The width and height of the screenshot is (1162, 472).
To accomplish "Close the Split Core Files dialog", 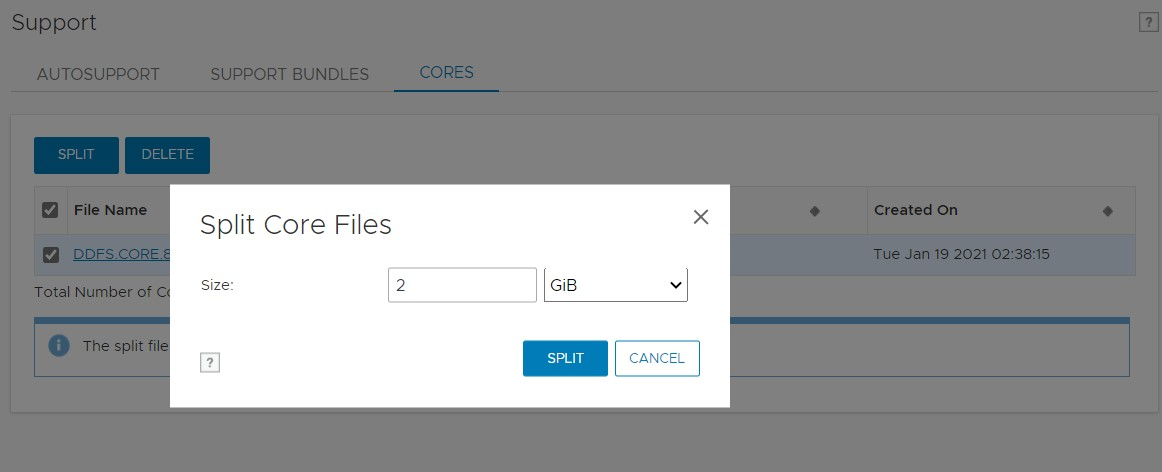I will (x=701, y=217).
